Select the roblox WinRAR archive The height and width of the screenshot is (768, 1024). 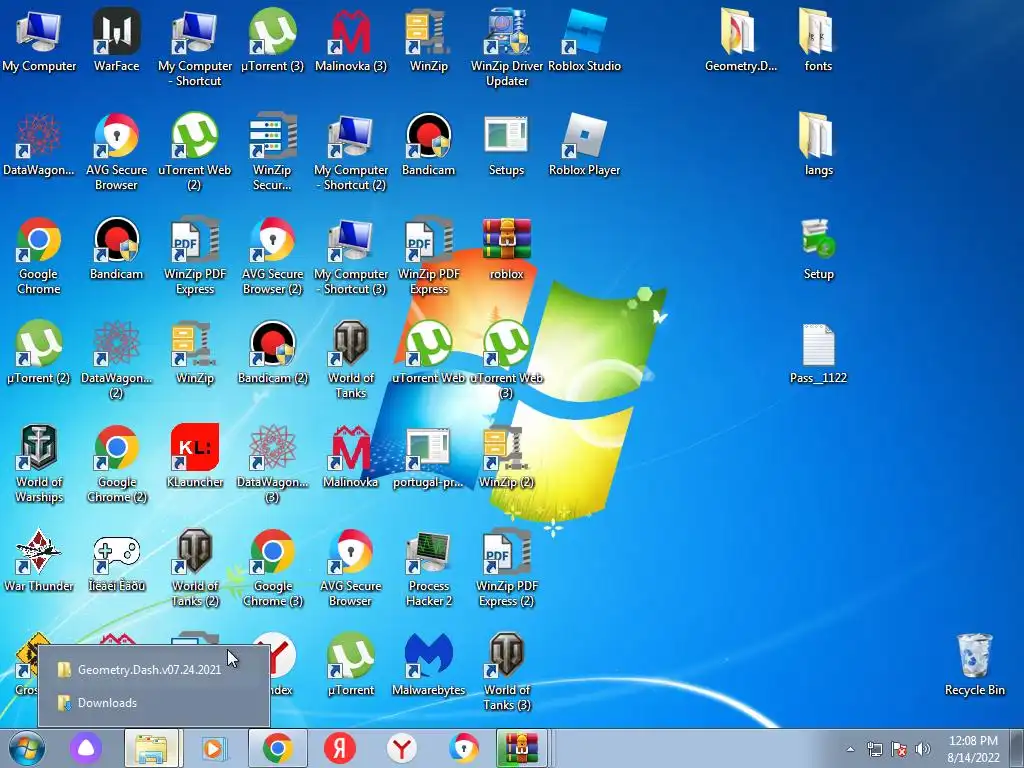pyautogui.click(x=507, y=248)
